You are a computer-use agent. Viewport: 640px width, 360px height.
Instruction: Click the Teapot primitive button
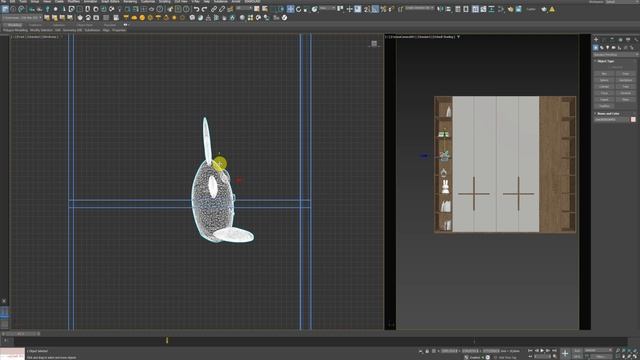click(604, 100)
